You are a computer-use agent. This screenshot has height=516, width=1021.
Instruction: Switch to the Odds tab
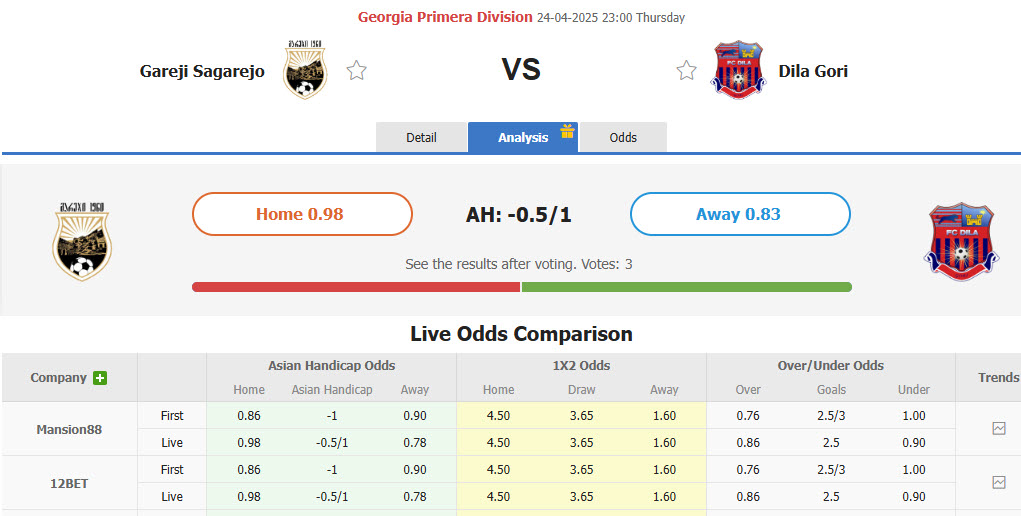[623, 138]
